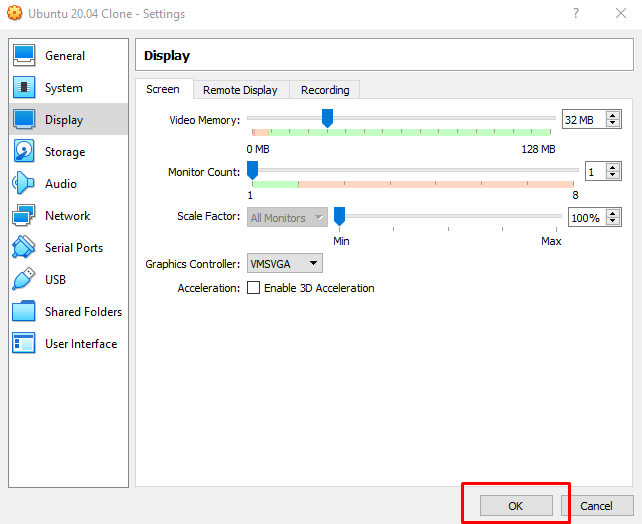Open the Storage disk icon
The width and height of the screenshot is (642, 524).
[24, 151]
